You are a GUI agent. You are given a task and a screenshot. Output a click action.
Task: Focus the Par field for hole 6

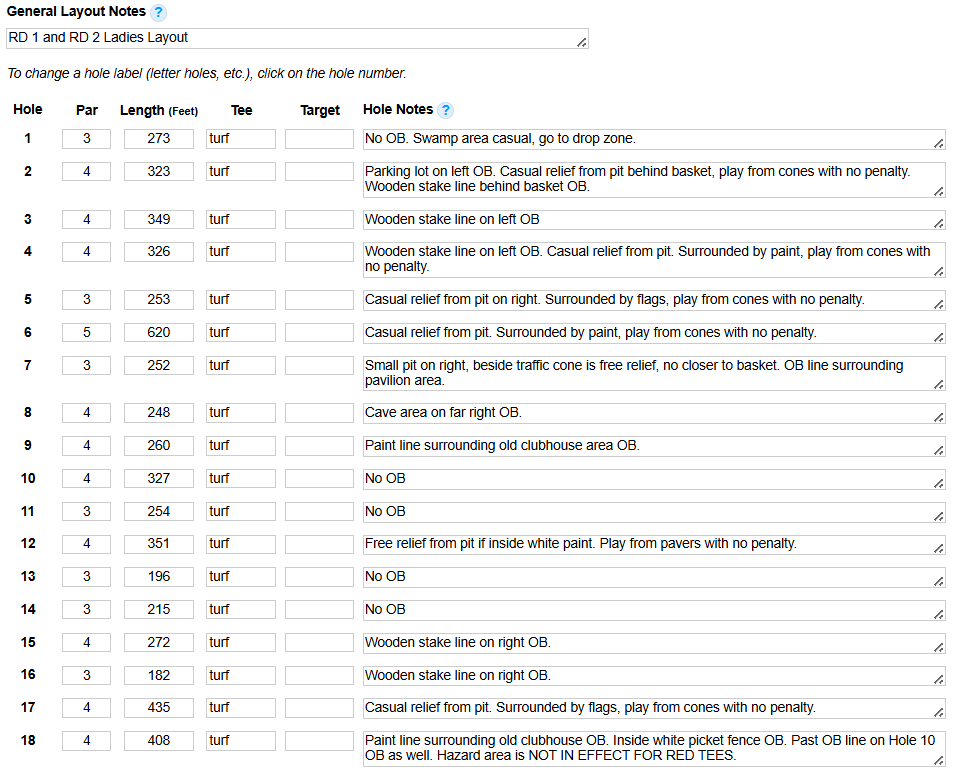(86, 332)
